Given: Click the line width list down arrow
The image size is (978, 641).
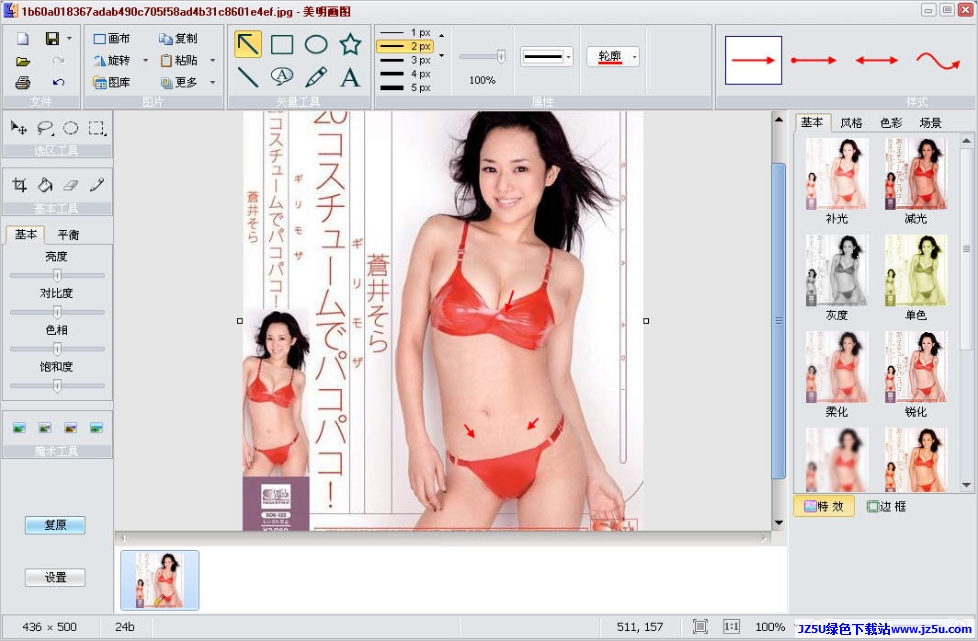Looking at the screenshot, I should pyautogui.click(x=442, y=55).
